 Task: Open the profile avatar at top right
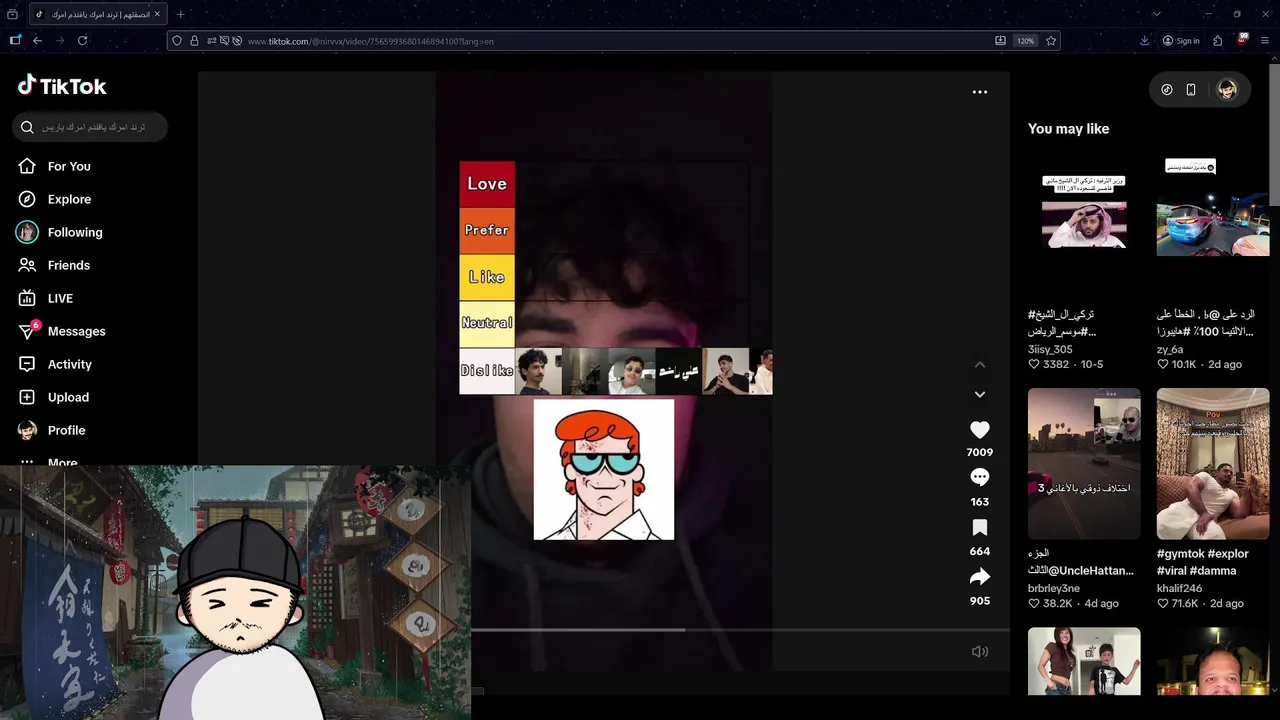pos(1227,90)
